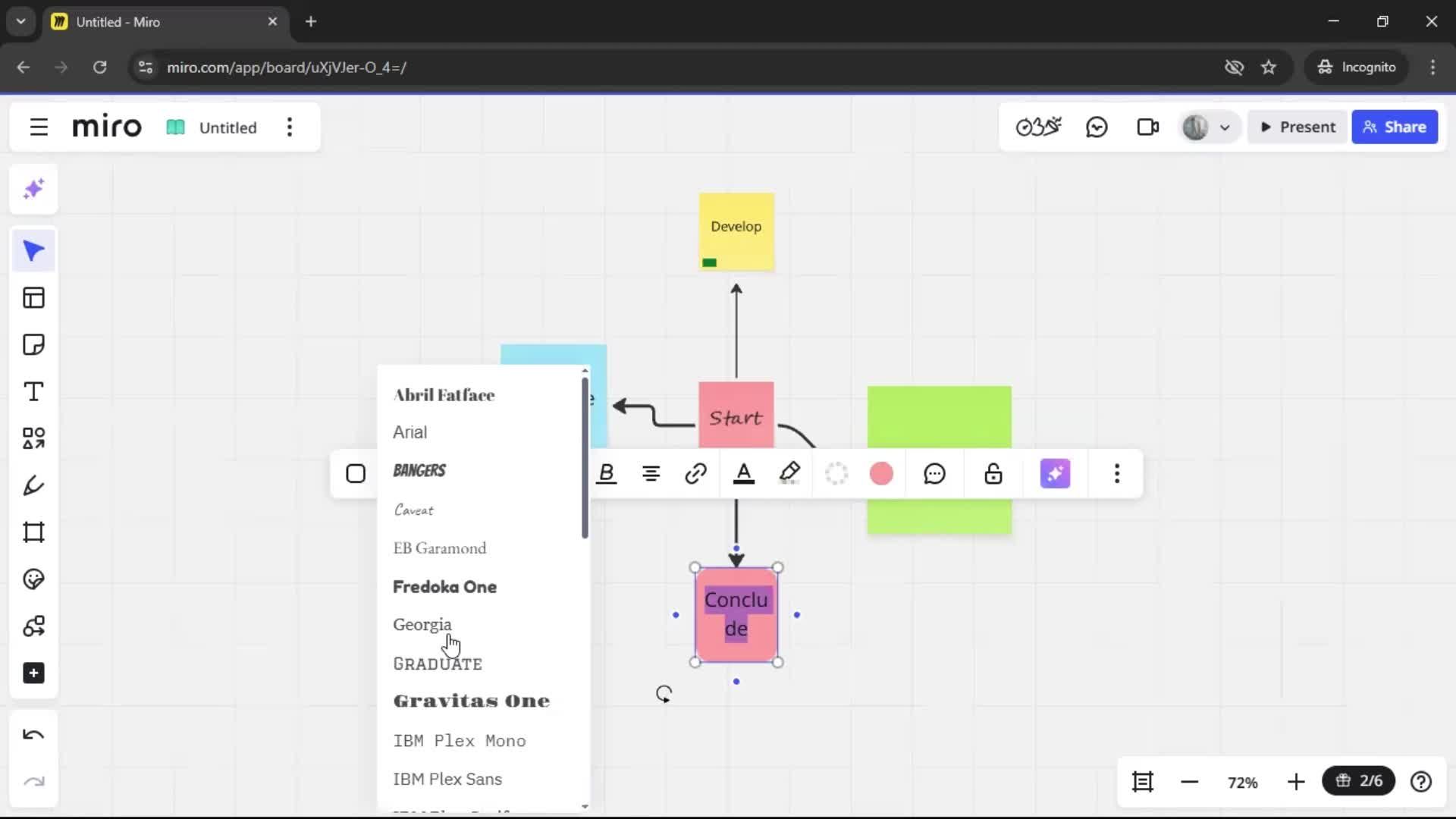Choose Abril Fatface font
Screen dimensions: 1456x819
pyautogui.click(x=444, y=395)
